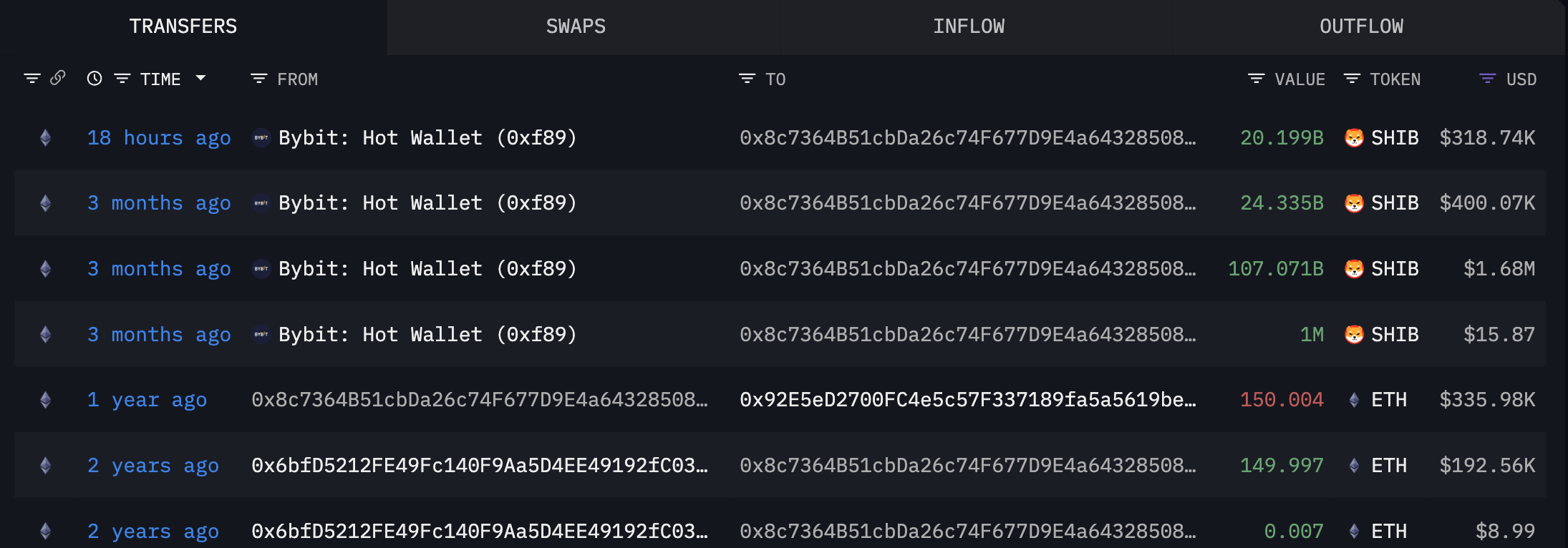Expand the TIME sort dropdown arrow
The image size is (1568, 548).
click(201, 78)
